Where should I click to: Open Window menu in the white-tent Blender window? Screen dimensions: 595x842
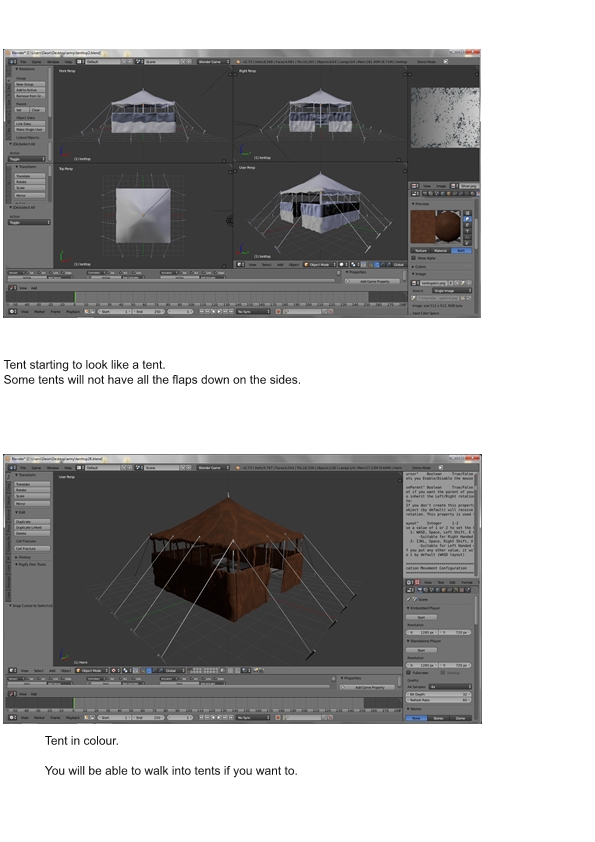click(x=53, y=62)
